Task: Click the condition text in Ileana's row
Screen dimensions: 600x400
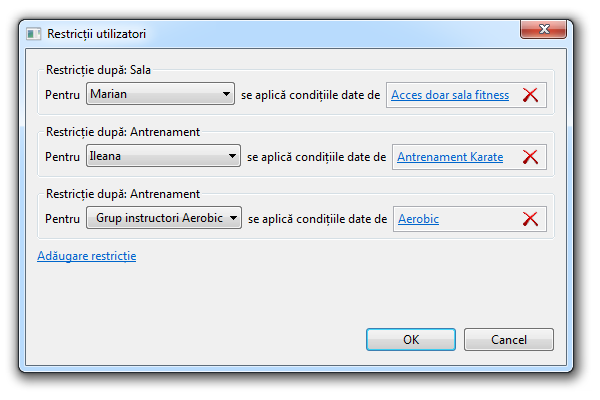Action: [x=316, y=157]
